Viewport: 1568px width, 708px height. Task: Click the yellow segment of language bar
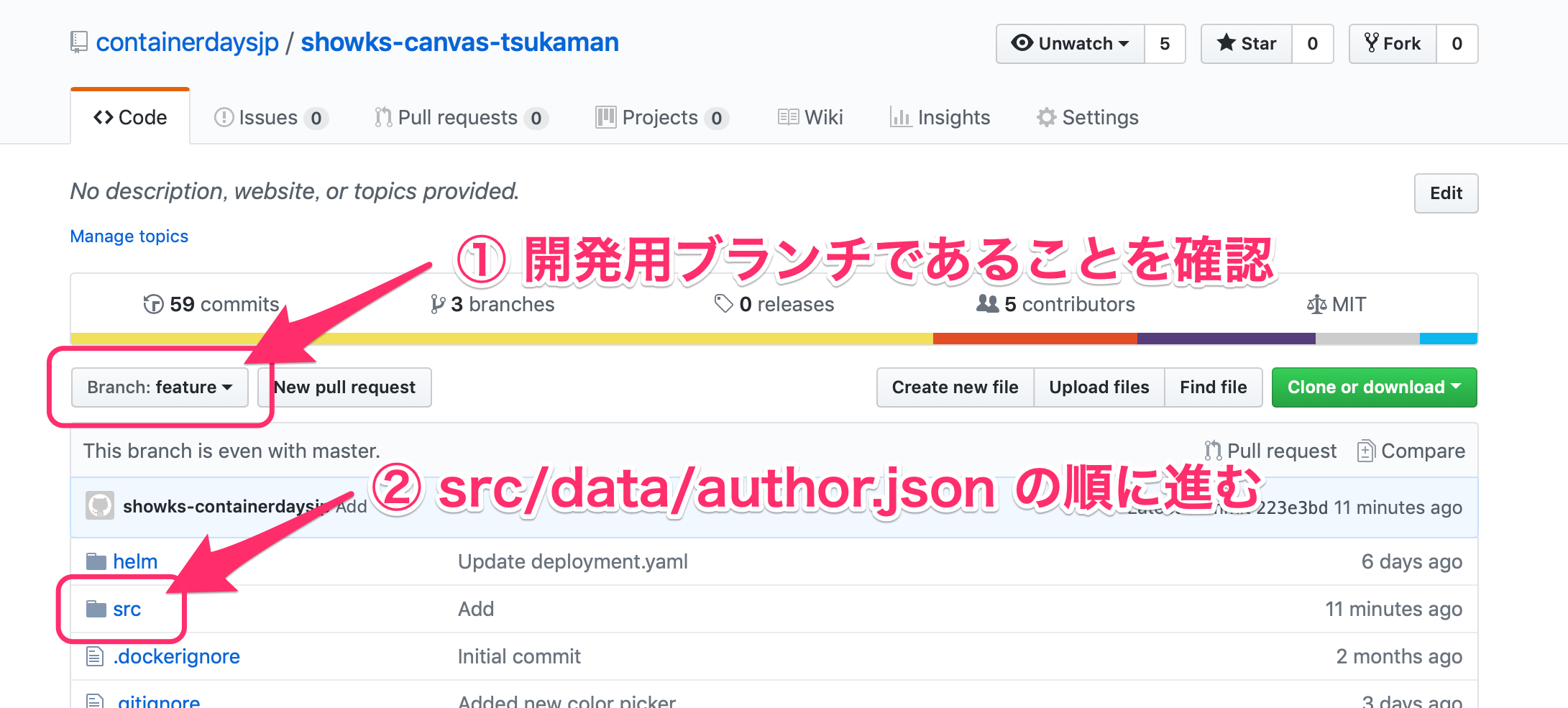(x=575, y=339)
